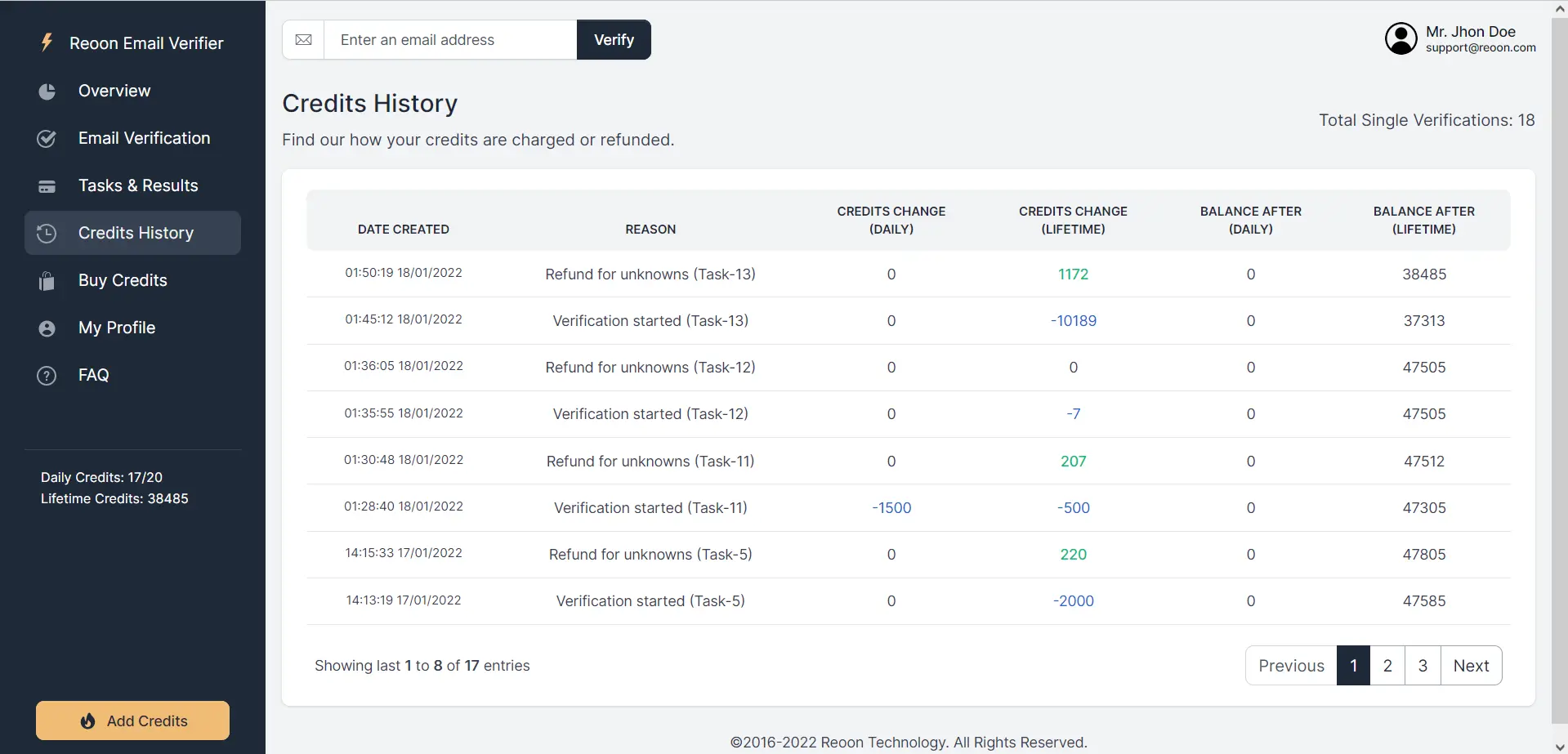Focus the email address input field
Image resolution: width=1568 pixels, height=754 pixels.
pyautogui.click(x=450, y=40)
